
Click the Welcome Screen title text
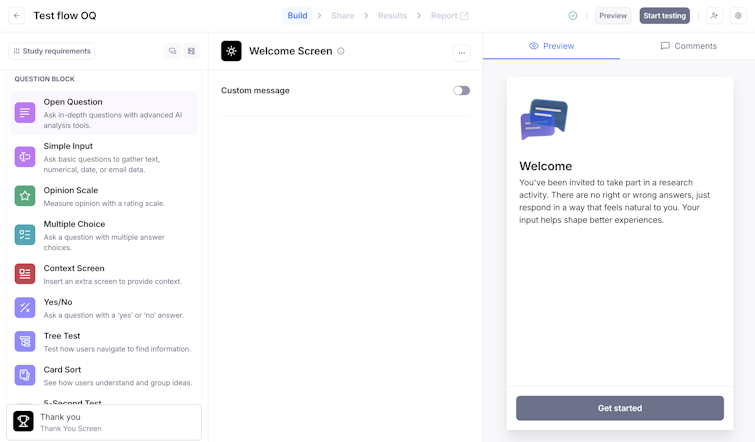290,51
